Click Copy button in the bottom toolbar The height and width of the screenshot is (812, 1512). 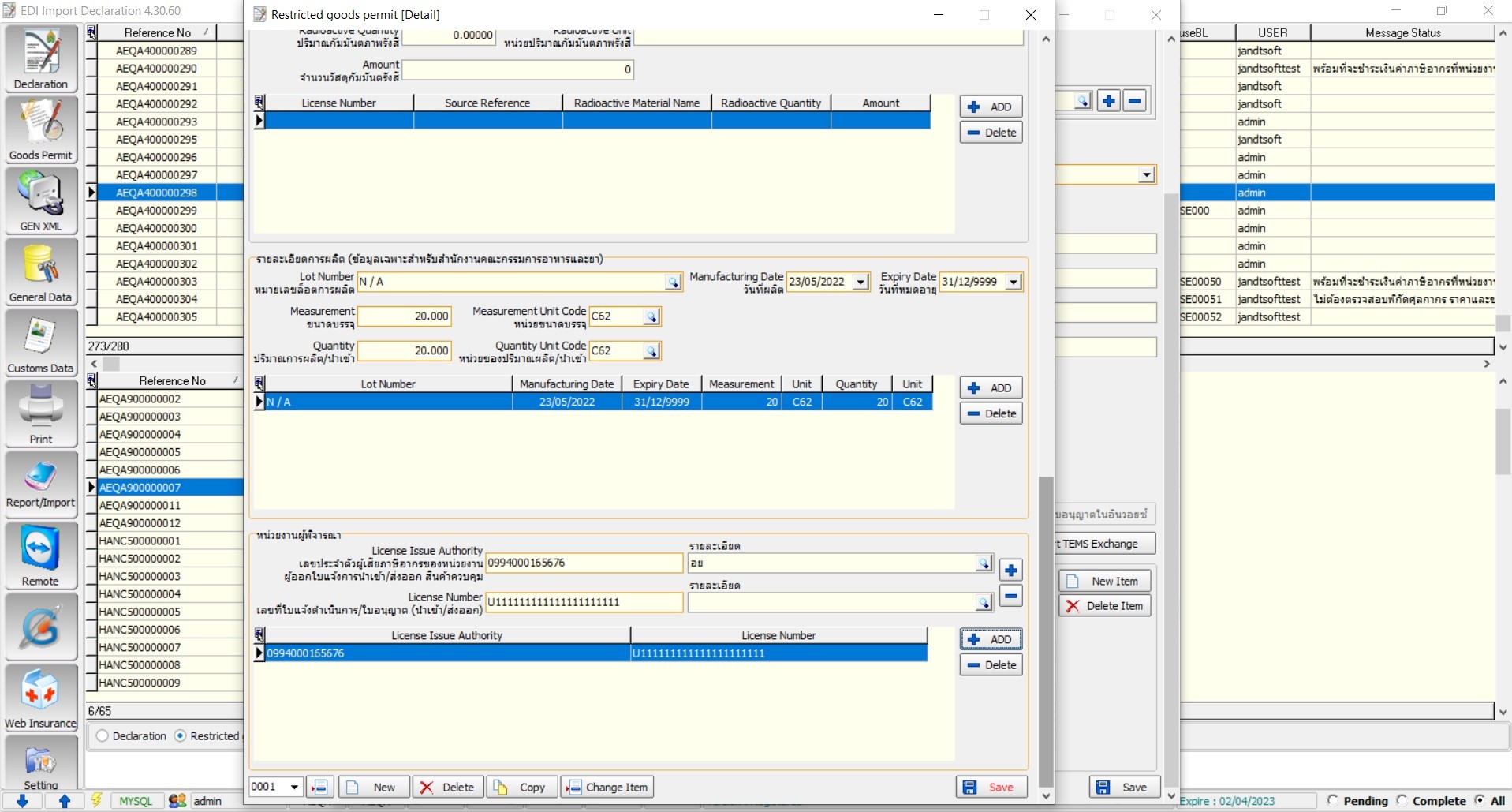522,787
